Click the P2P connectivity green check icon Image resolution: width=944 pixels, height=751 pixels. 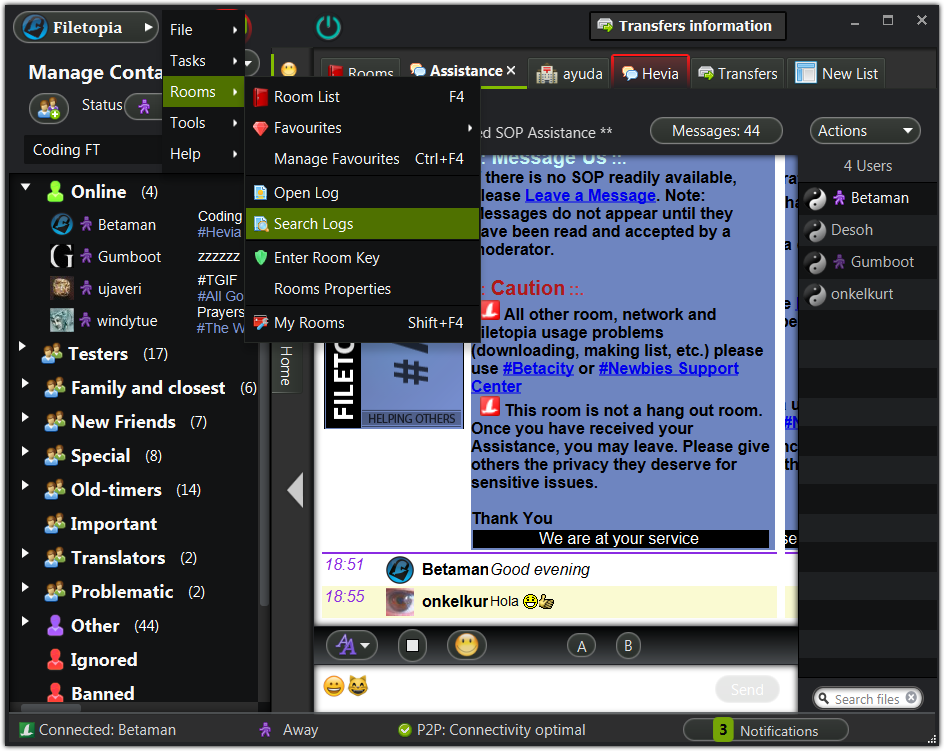pyautogui.click(x=405, y=731)
